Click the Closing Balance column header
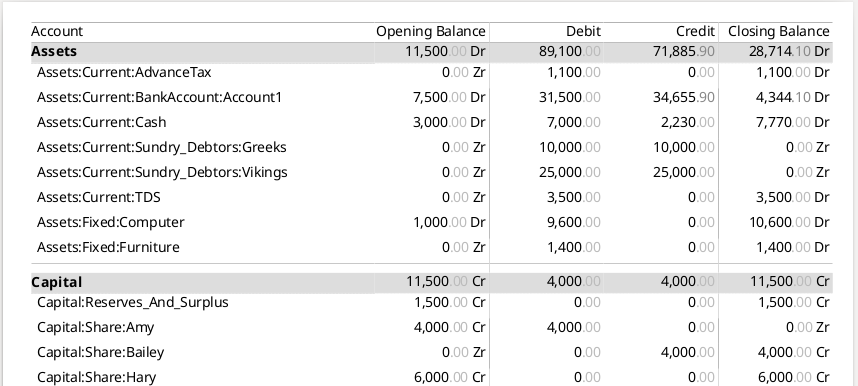The image size is (858, 386). [779, 32]
